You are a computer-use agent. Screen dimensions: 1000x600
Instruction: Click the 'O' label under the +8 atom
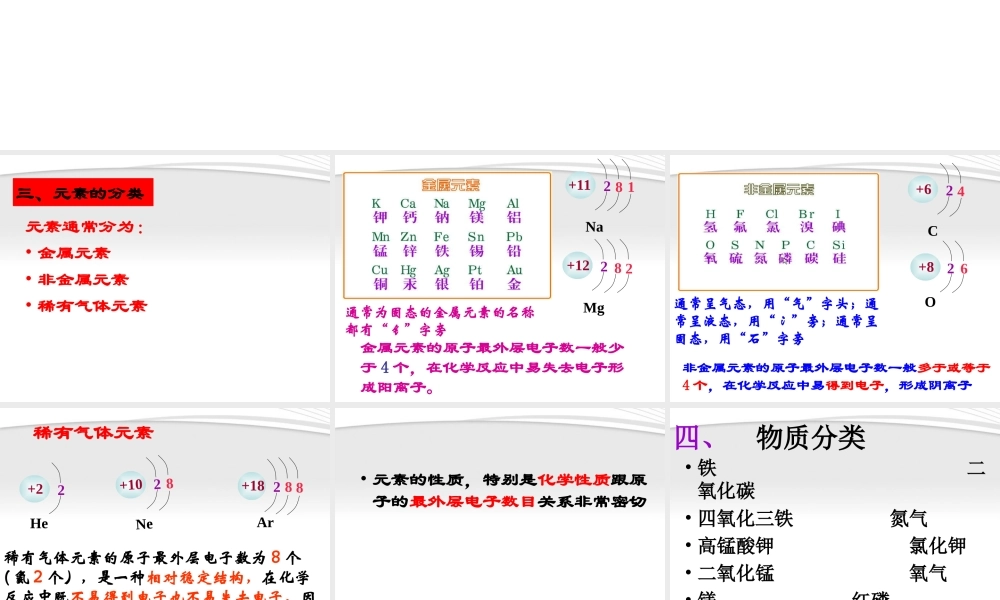[930, 302]
